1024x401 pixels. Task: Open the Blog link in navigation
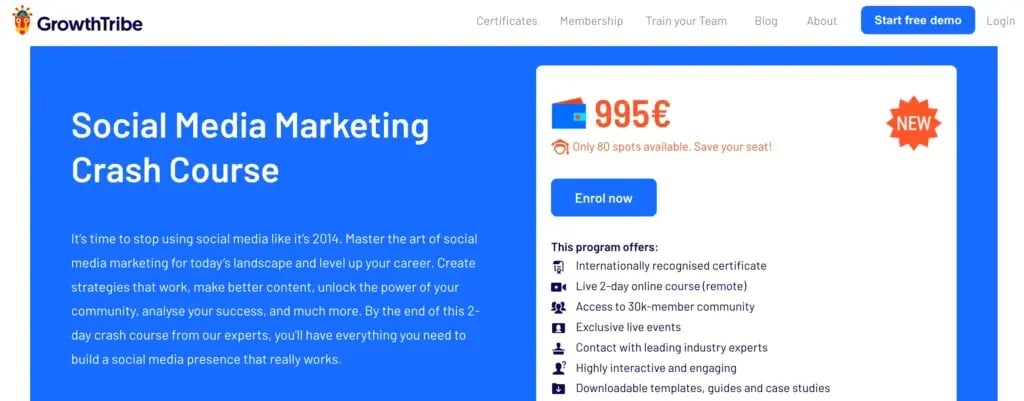pyautogui.click(x=766, y=21)
